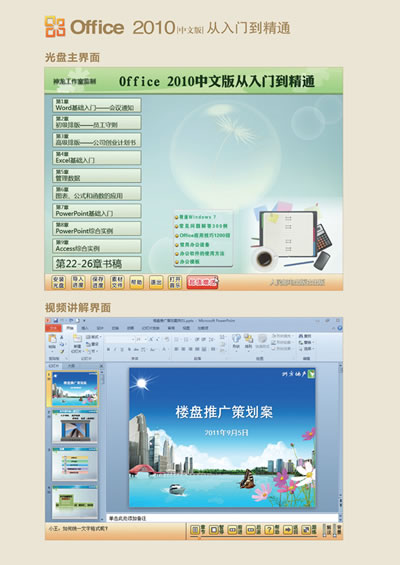
Task: Open the 重装Windows 7 bonus link
Action: [197, 217]
